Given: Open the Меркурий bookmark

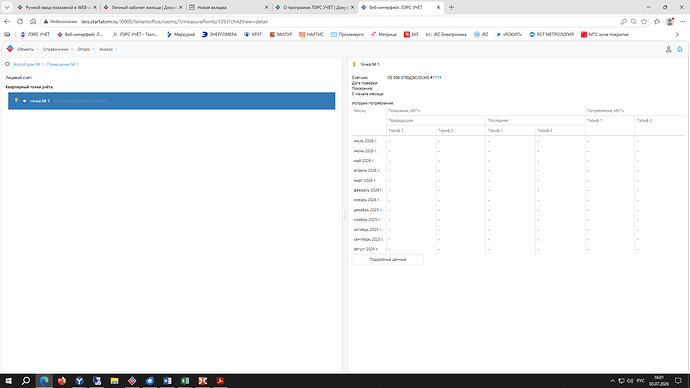Looking at the screenshot, I should (181, 34).
